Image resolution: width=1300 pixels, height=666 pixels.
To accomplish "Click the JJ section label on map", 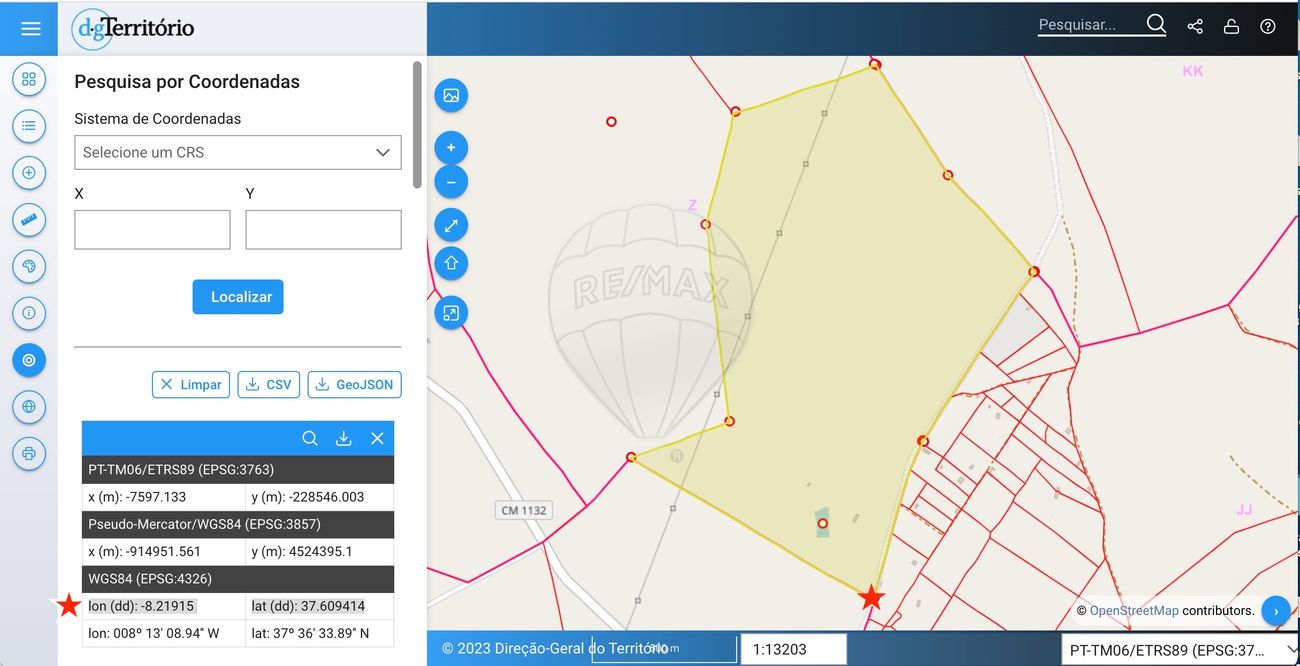I will pos(1244,510).
